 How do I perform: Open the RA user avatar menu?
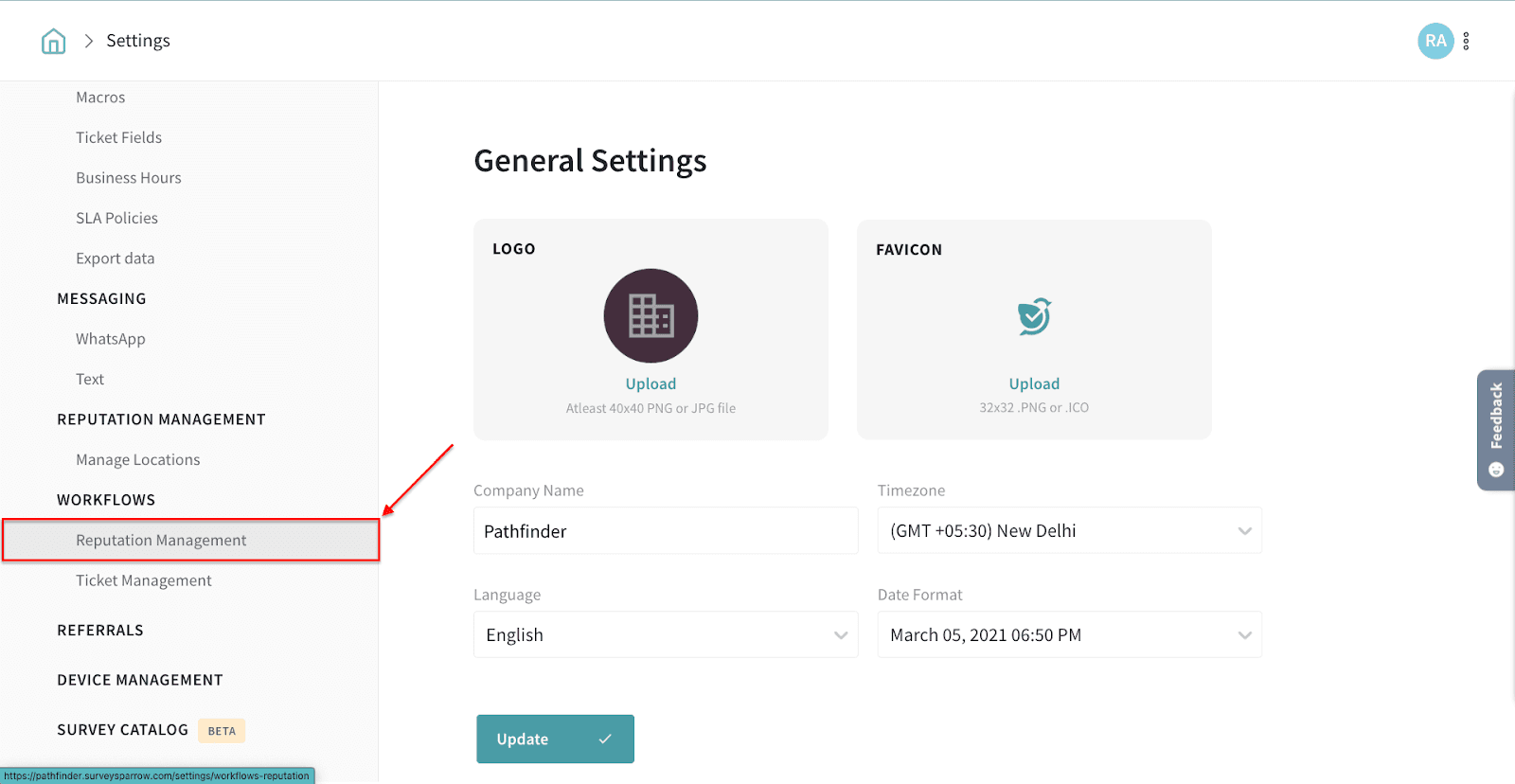pos(1435,41)
